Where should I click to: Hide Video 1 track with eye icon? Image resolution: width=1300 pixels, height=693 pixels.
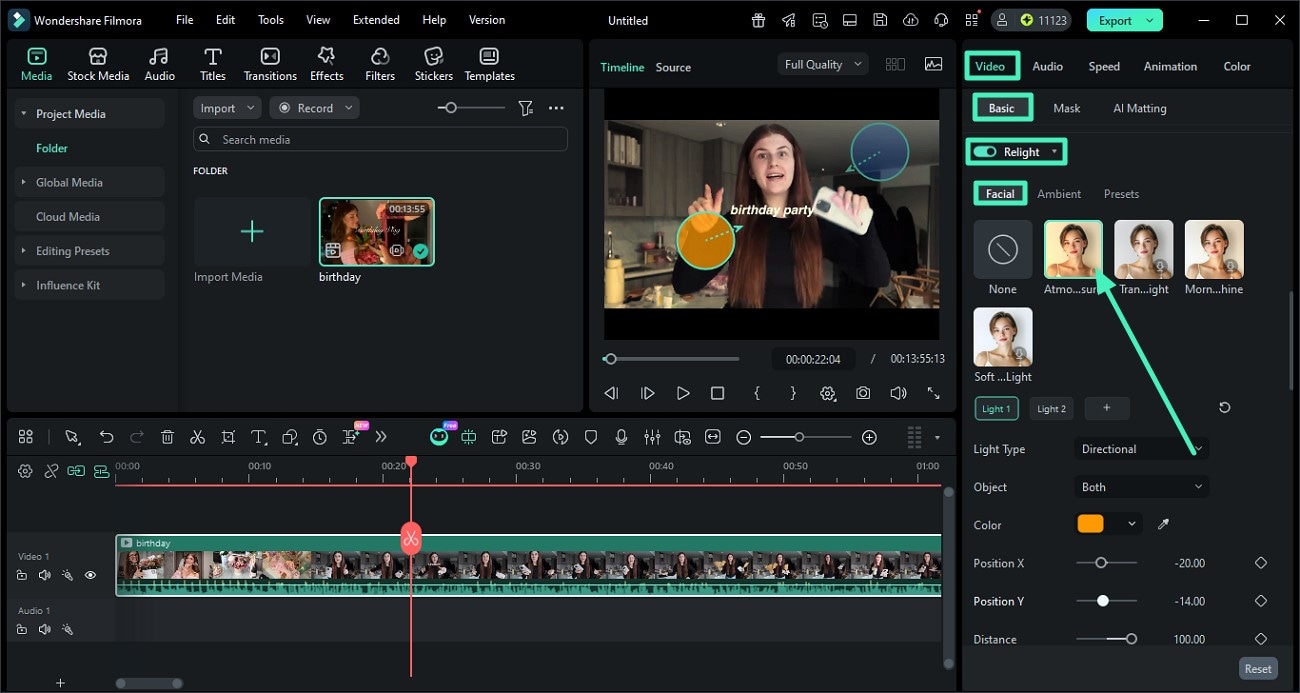click(x=90, y=575)
